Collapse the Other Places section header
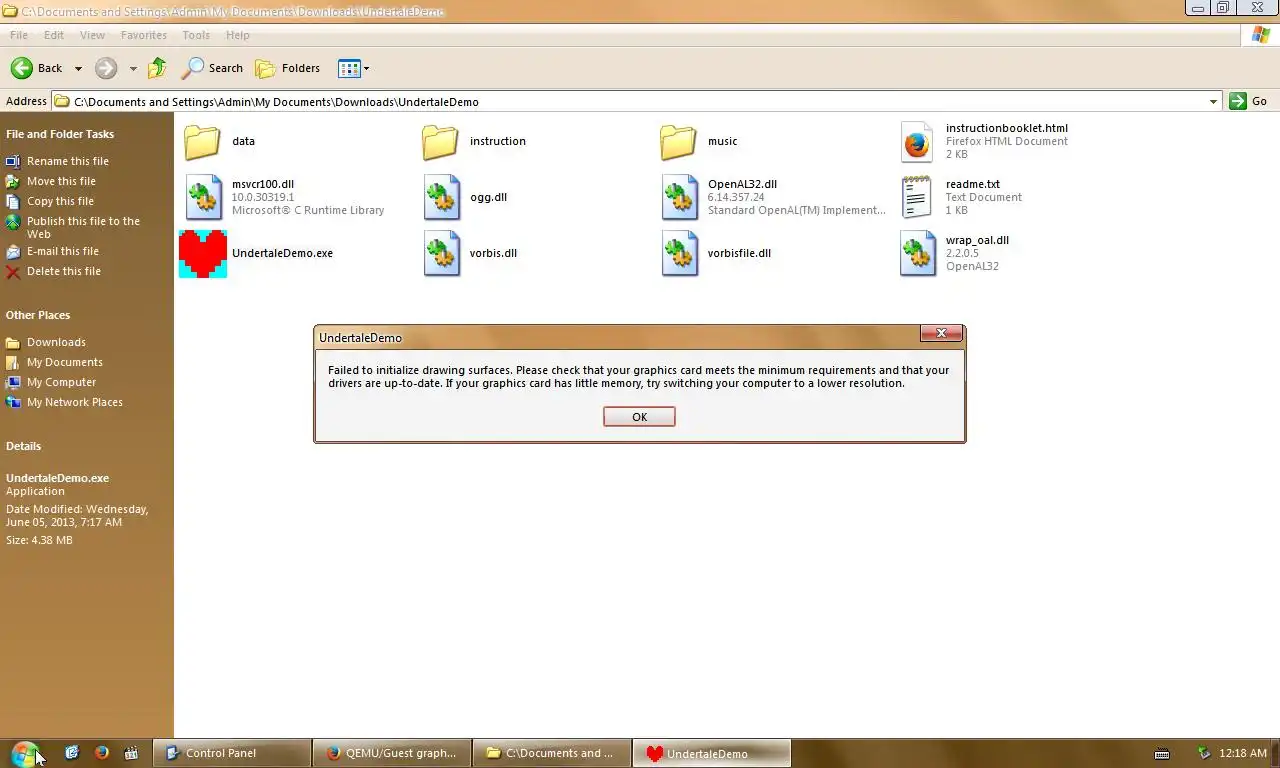1280x768 pixels. (x=38, y=315)
